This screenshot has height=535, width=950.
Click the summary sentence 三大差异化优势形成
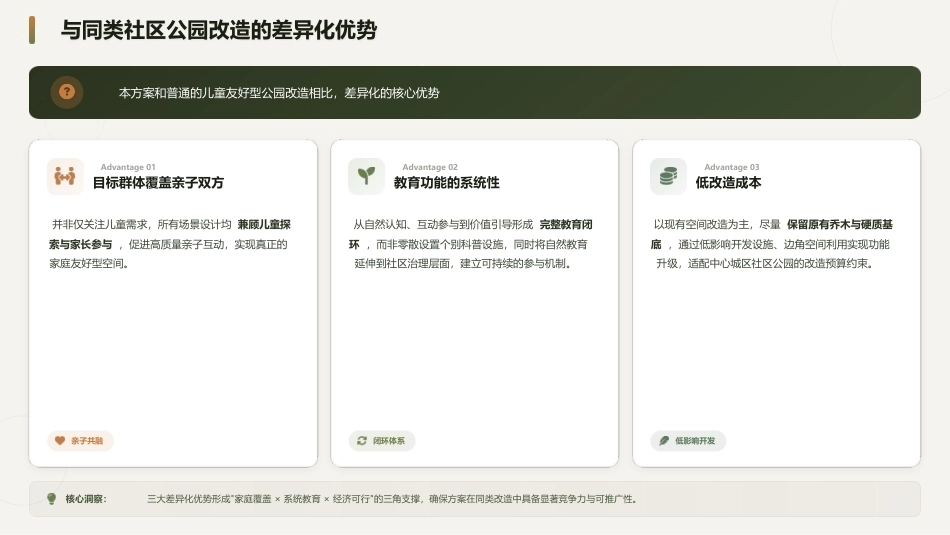188,499
